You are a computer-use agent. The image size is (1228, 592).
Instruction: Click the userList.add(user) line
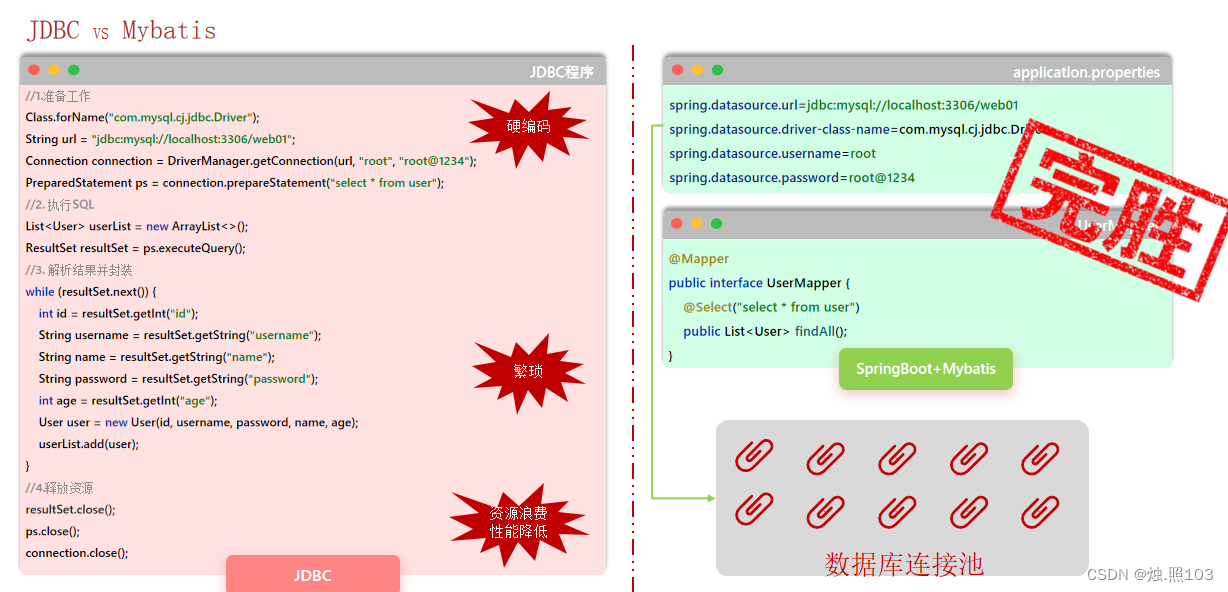pyautogui.click(x=89, y=444)
